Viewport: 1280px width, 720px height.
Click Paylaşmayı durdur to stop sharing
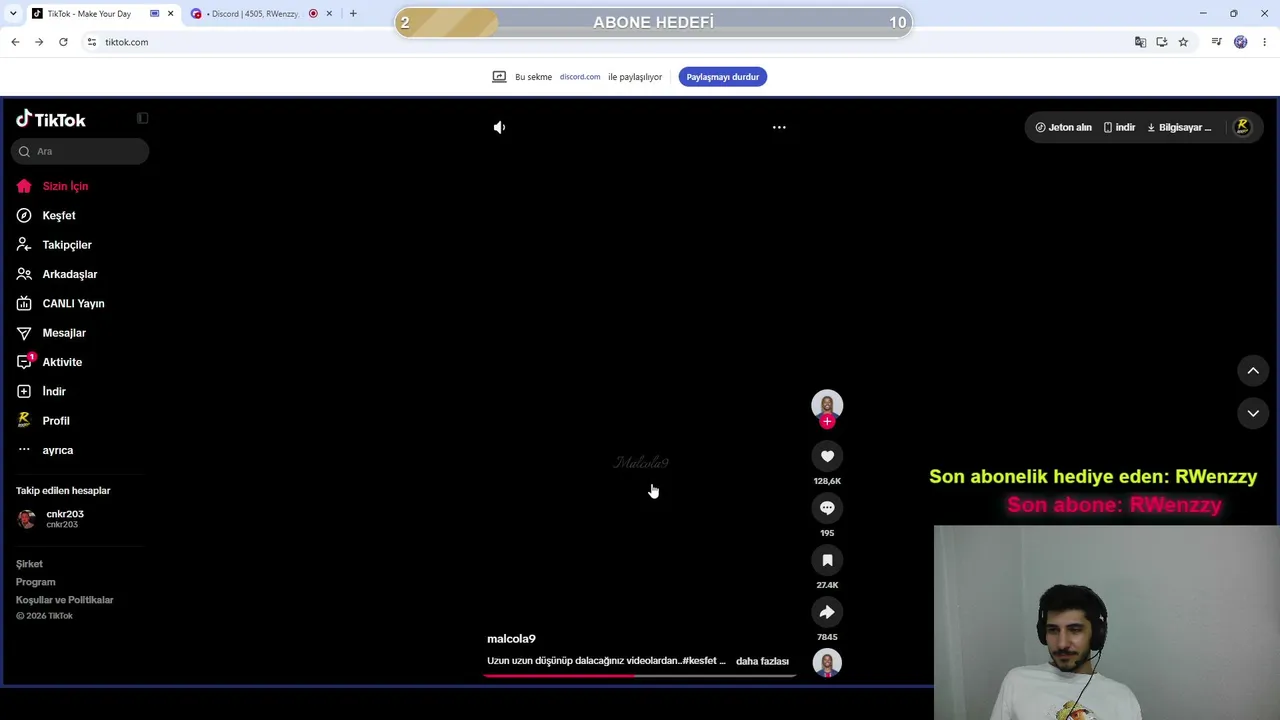click(723, 77)
